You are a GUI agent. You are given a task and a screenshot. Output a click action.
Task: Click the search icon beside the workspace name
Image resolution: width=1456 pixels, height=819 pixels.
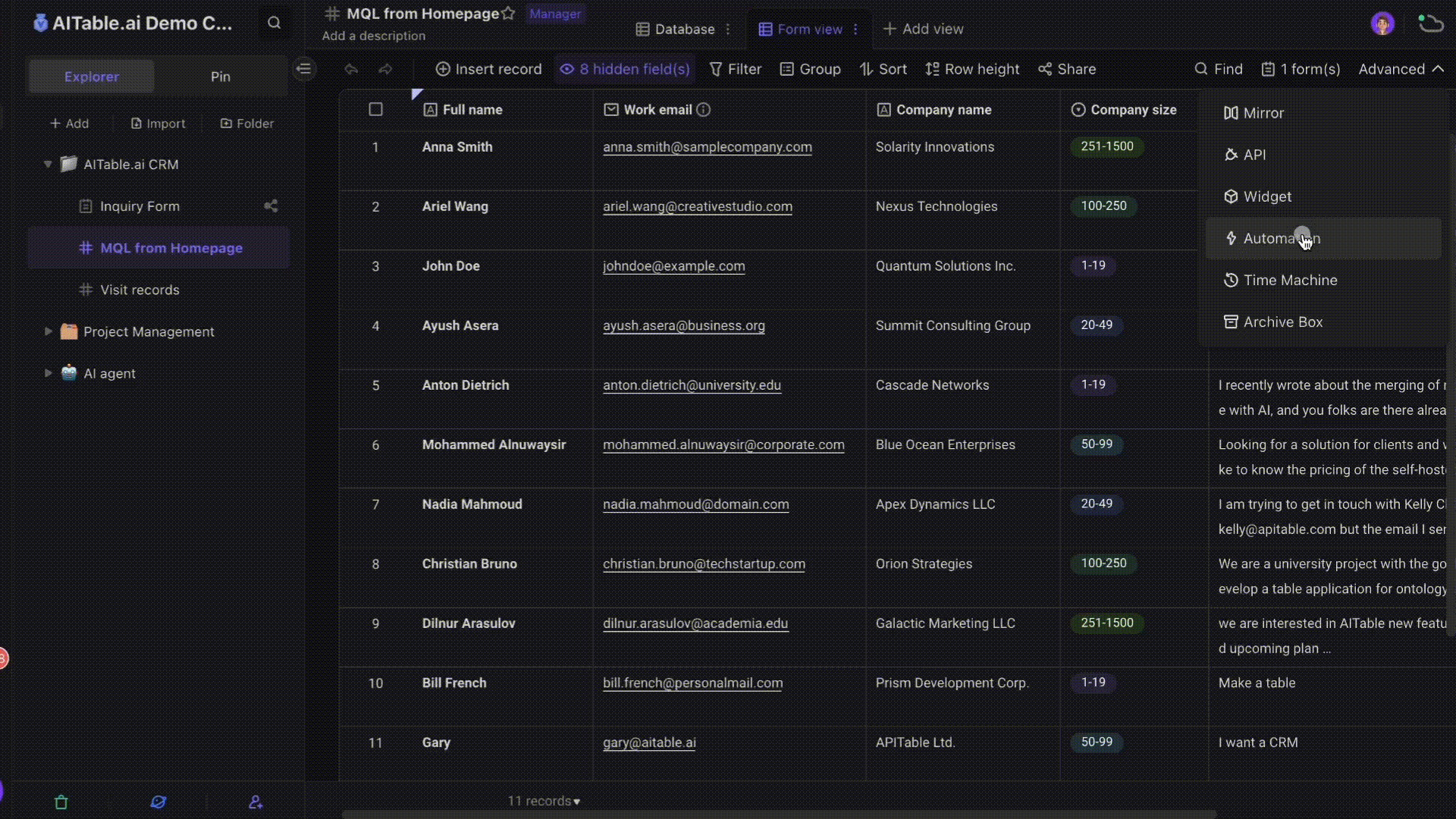274,23
